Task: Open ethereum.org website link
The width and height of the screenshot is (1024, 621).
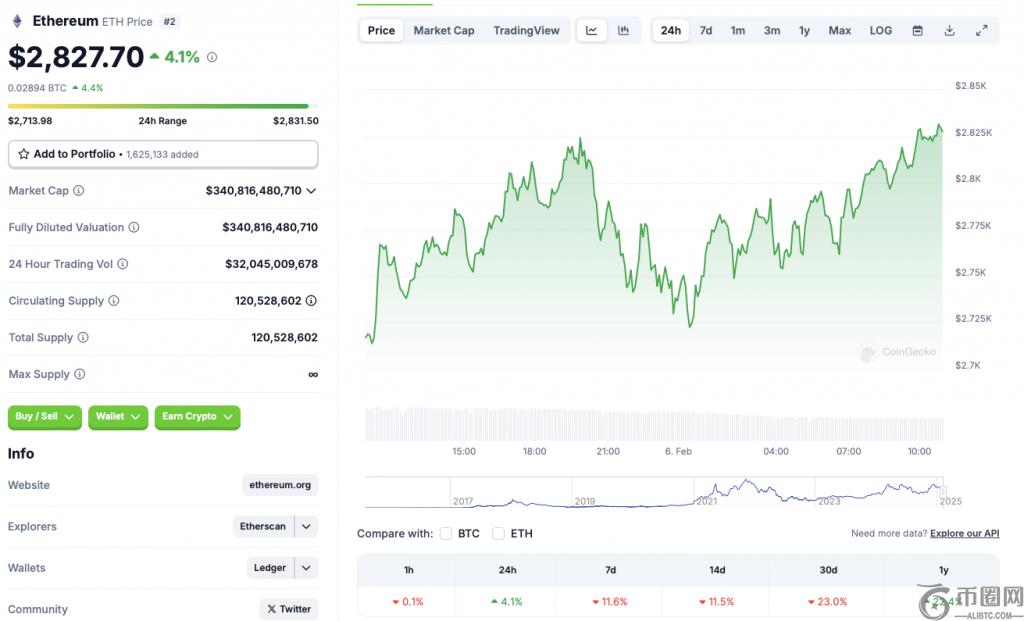Action: tap(280, 485)
